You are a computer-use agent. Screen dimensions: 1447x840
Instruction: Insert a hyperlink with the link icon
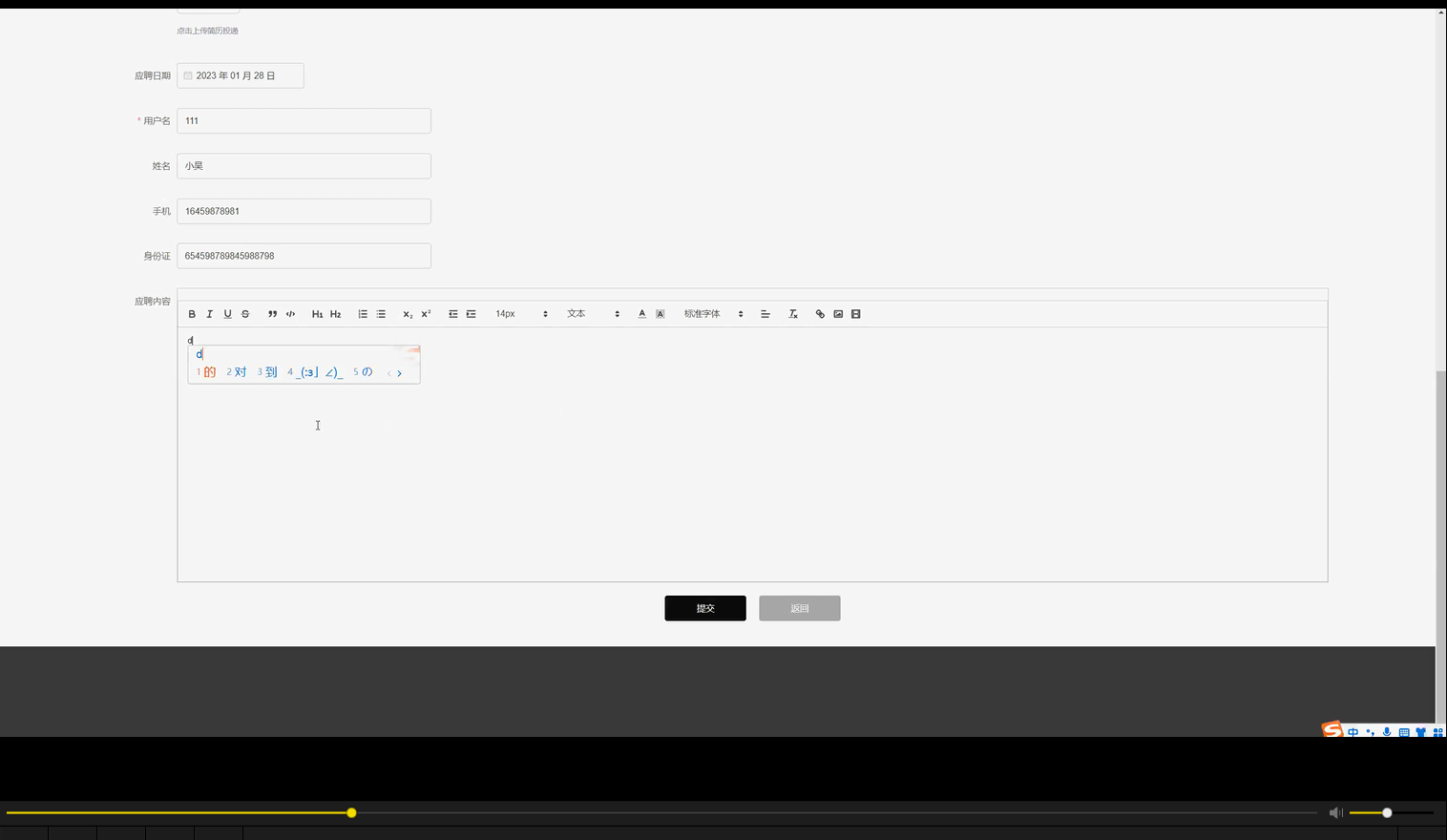point(820,314)
